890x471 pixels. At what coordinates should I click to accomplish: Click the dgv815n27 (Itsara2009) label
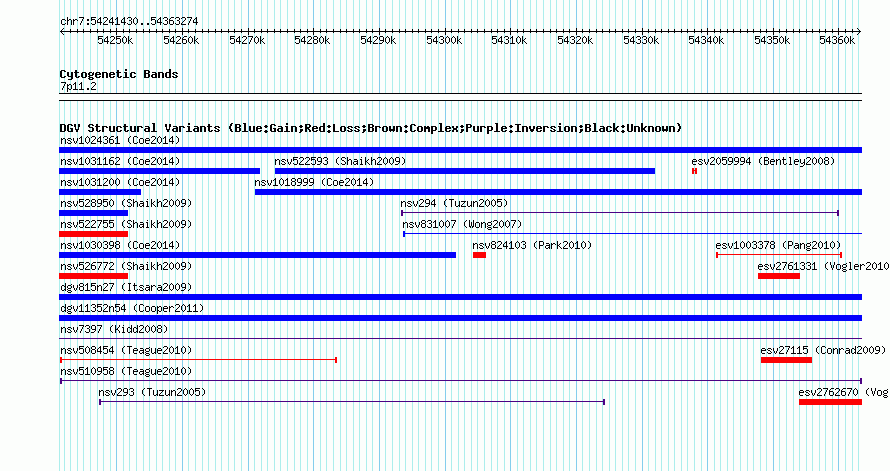126,287
